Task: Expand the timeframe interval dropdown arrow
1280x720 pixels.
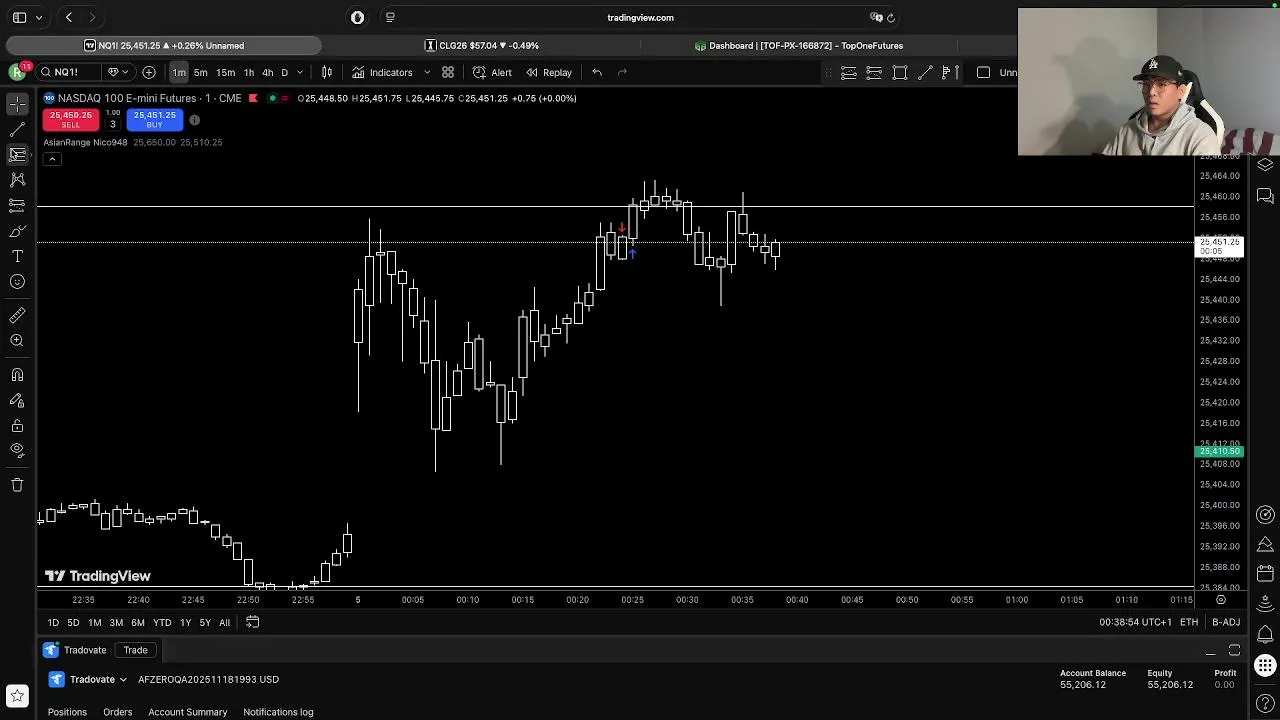Action: pos(299,72)
